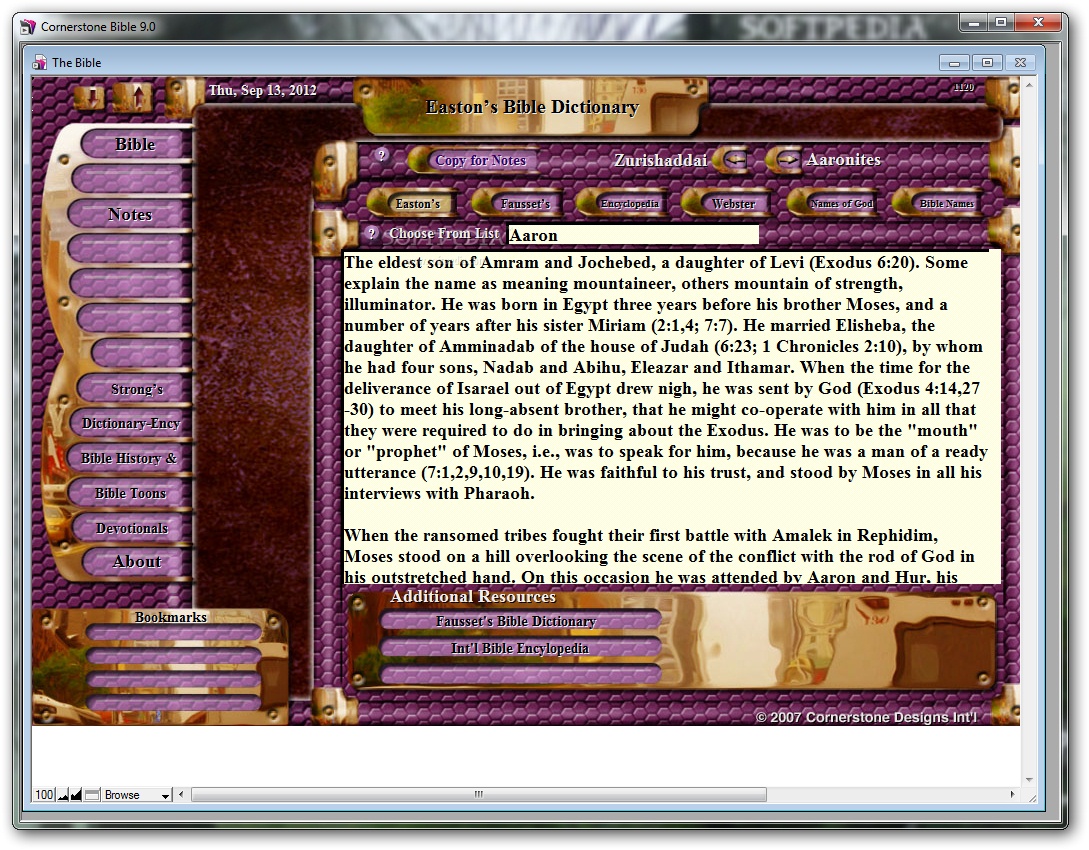Click the first Bookmarks slot
This screenshot has width=1089, height=850.
pyautogui.click(x=174, y=633)
